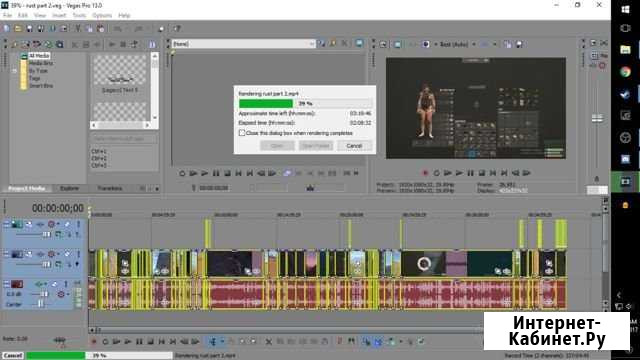This screenshot has width=640, height=360.
Task: Open the Tools menu
Action: (79, 16)
